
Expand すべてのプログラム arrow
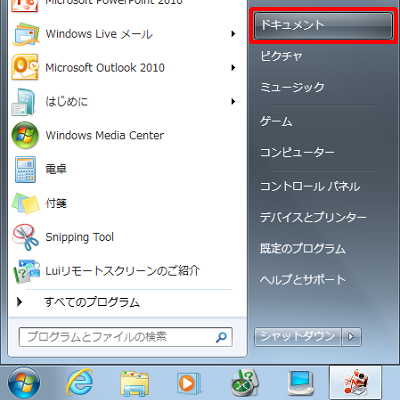[x=20, y=302]
